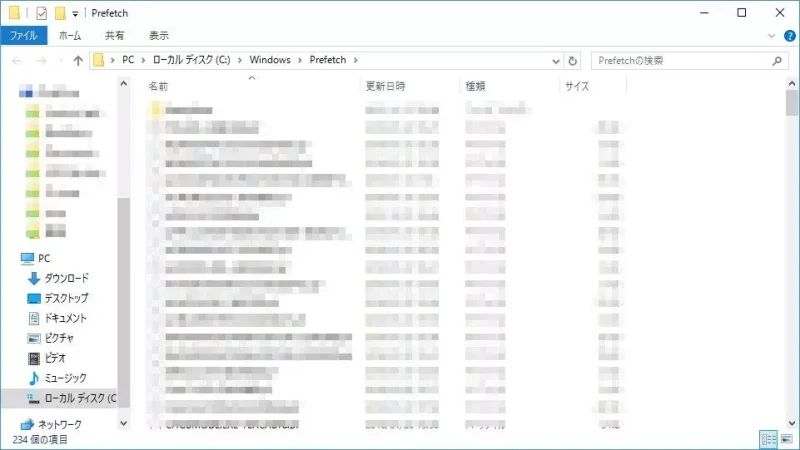The height and width of the screenshot is (450, 800).
Task: Click the Help question mark icon
Action: (x=789, y=36)
